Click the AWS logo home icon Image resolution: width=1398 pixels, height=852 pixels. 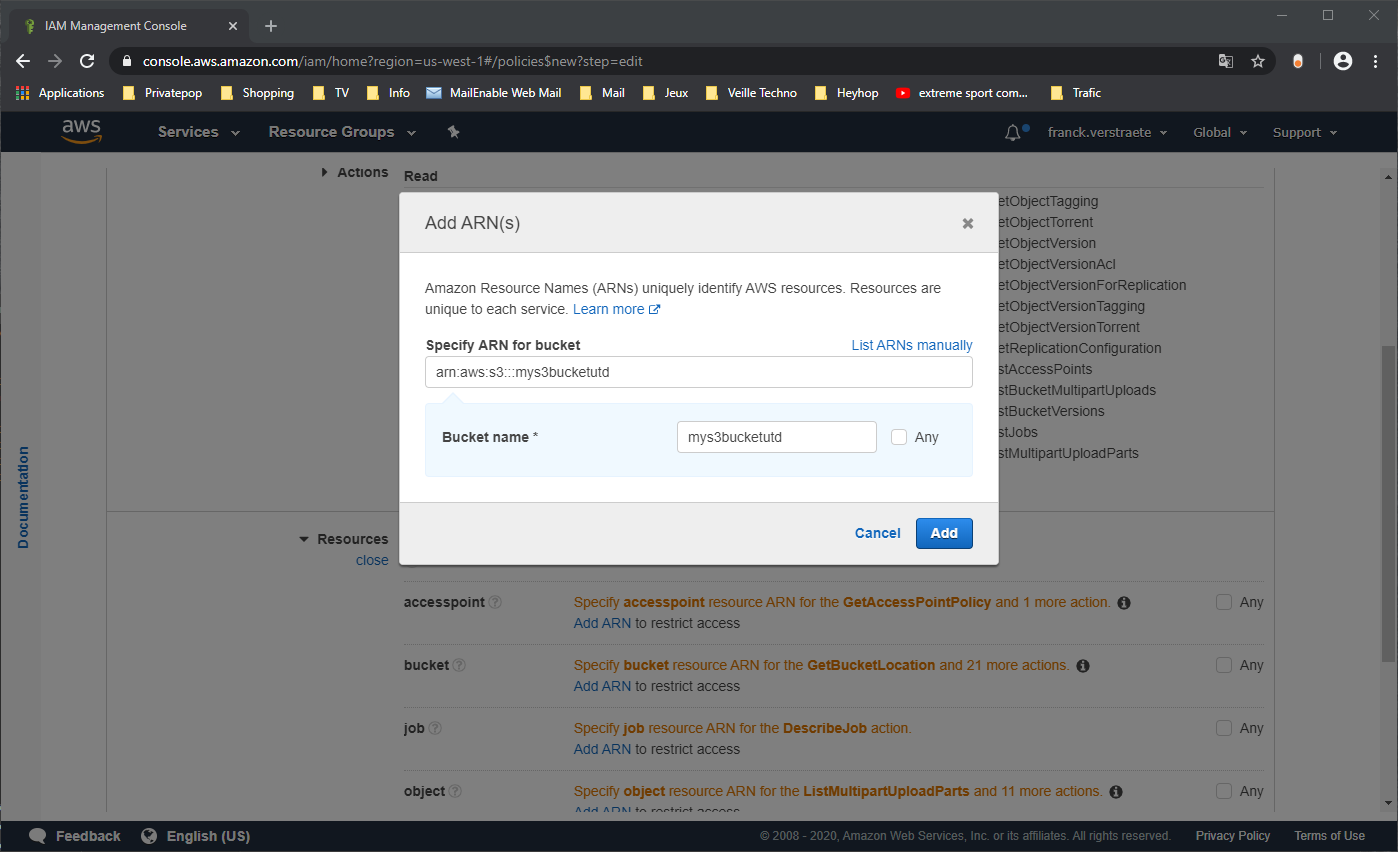click(x=81, y=132)
